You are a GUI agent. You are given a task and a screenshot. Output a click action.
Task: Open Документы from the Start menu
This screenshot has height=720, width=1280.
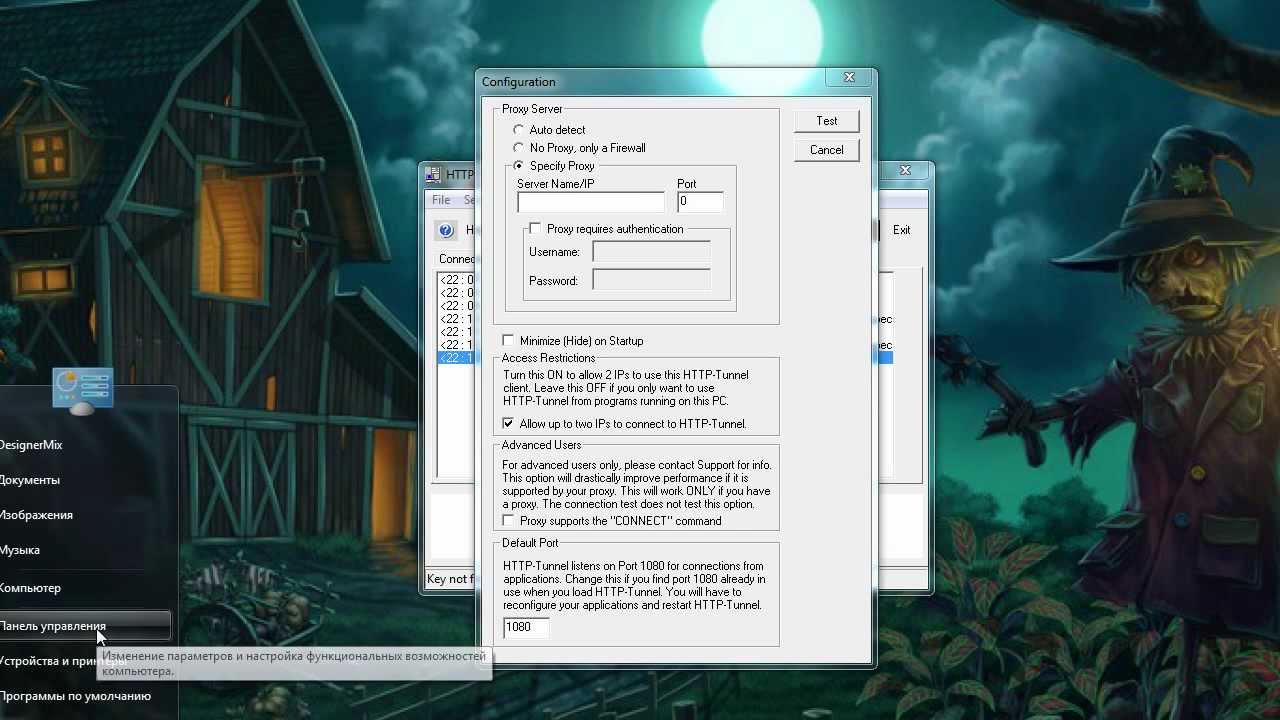[30, 480]
